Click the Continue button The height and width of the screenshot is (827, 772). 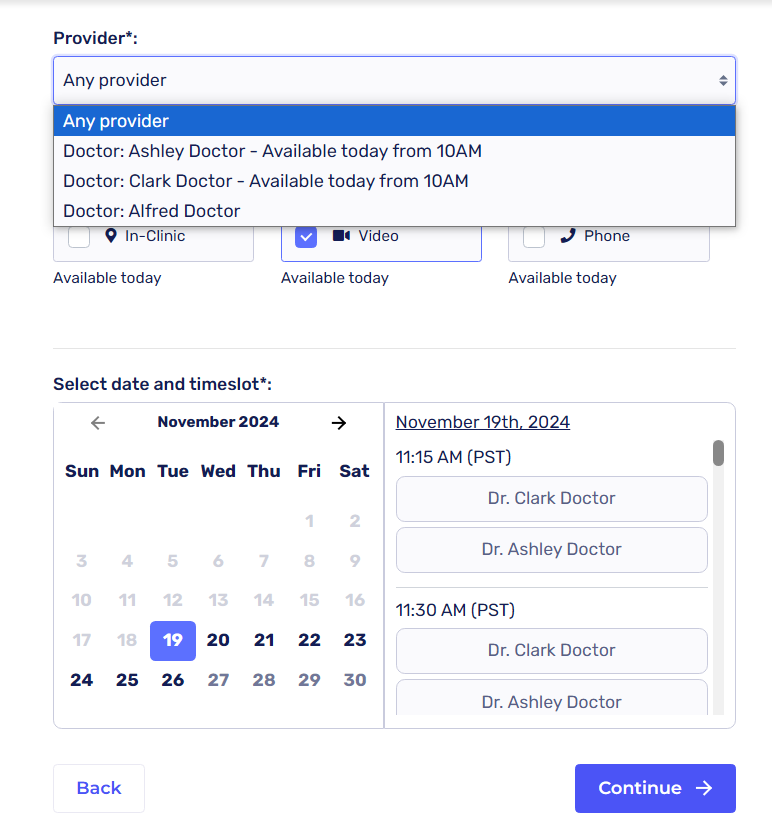pyautogui.click(x=655, y=788)
